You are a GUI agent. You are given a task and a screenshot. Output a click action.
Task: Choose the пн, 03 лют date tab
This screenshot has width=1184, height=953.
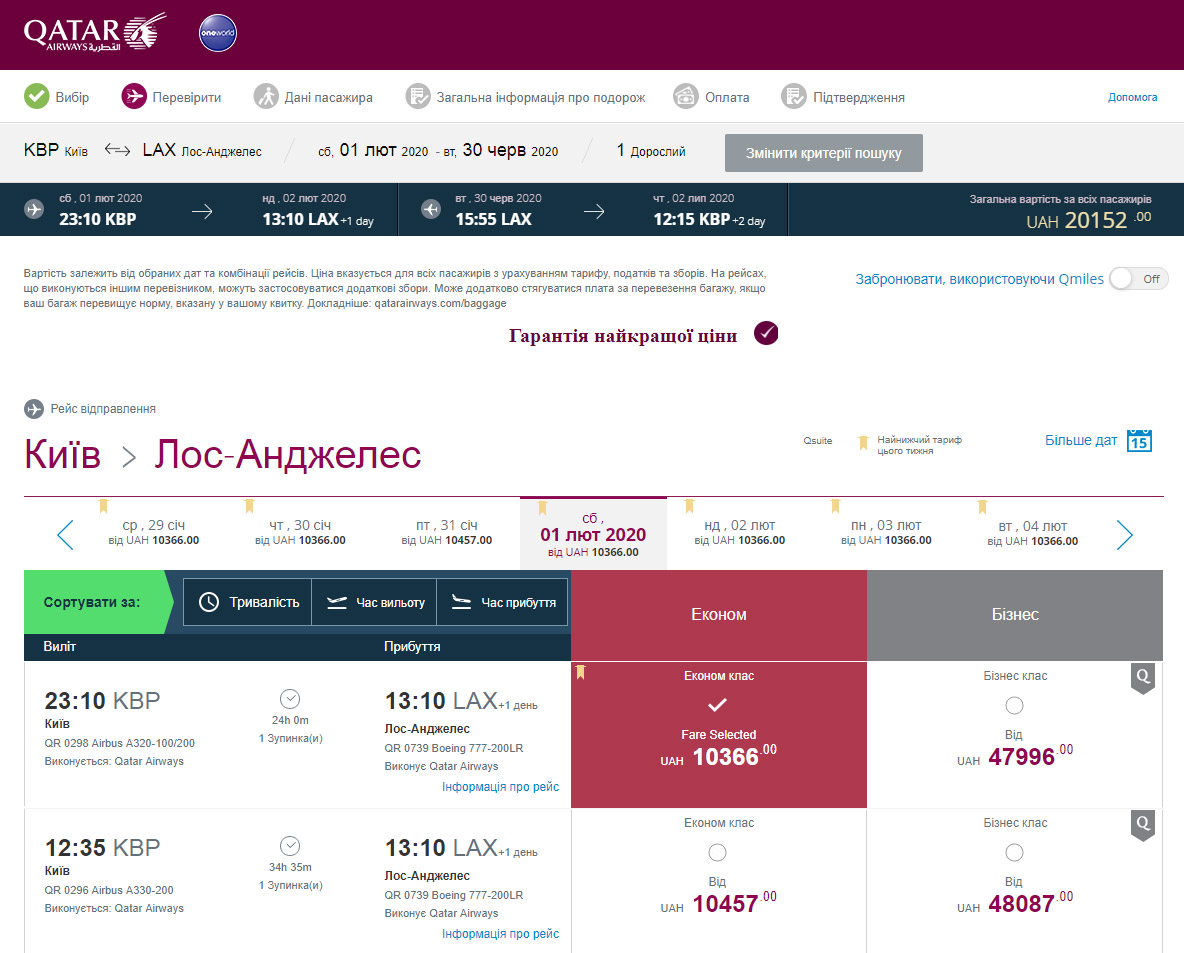tap(886, 532)
